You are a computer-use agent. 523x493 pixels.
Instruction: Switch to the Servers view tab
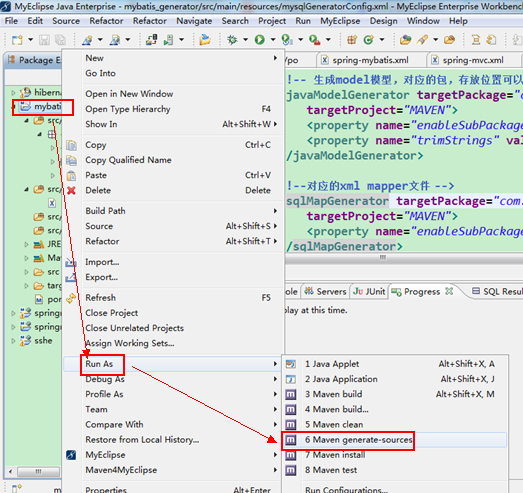(x=326, y=292)
